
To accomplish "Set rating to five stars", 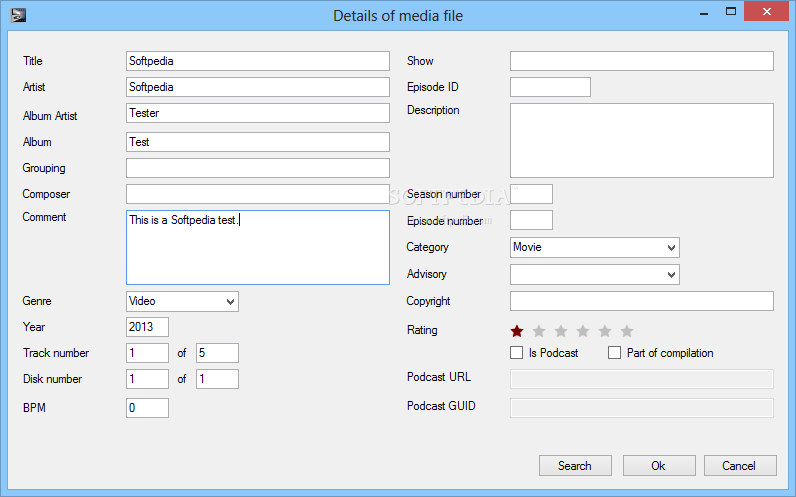I will [x=605, y=331].
